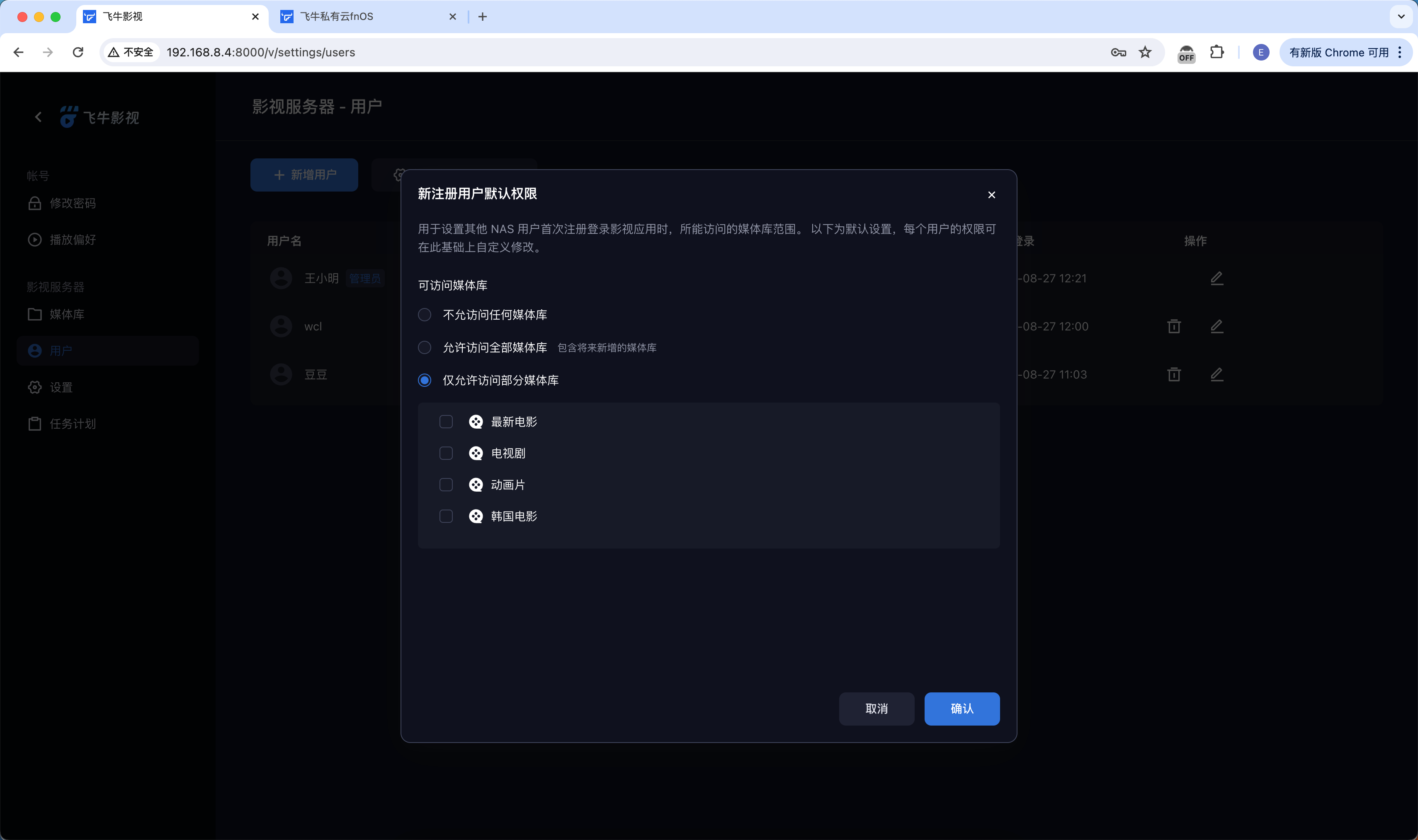Click the film reel icon beside 电视剧
1418x840 pixels.
pyautogui.click(x=476, y=454)
